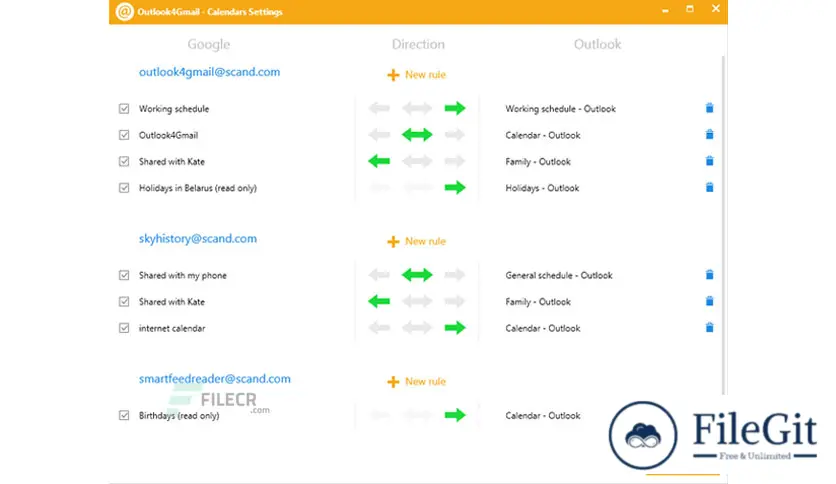Set Working schedule to sync right arrow
This screenshot has height=484, width=836.
coord(455,108)
